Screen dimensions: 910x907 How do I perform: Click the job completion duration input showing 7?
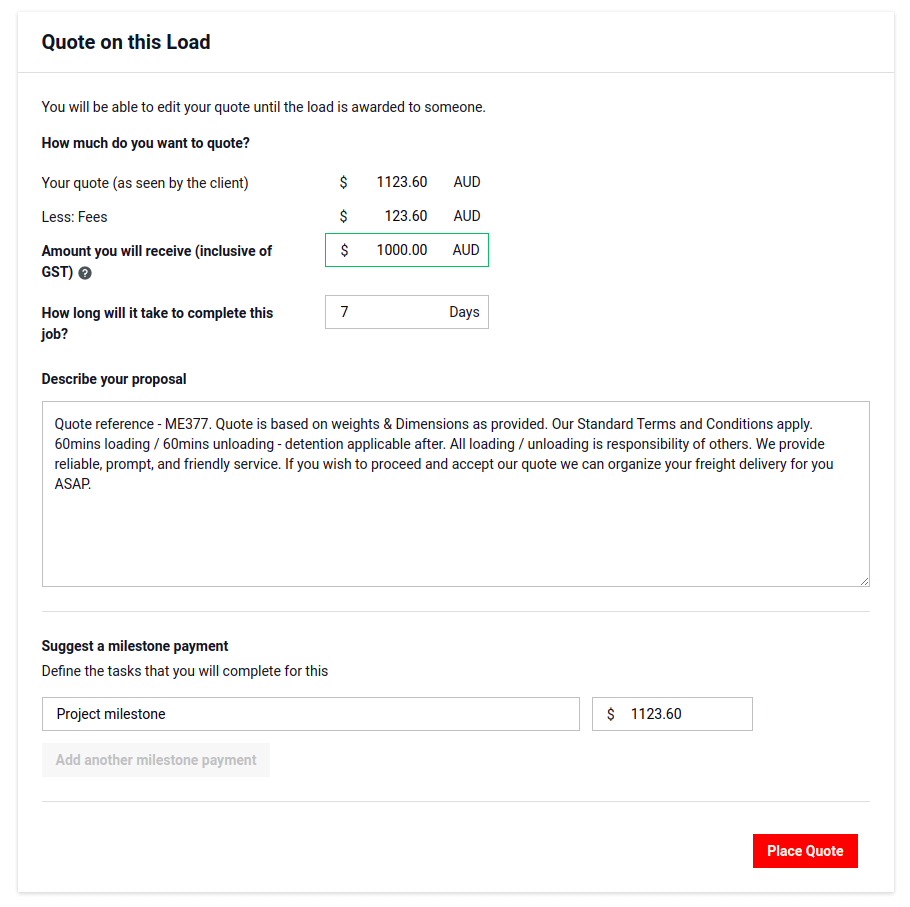pos(380,312)
